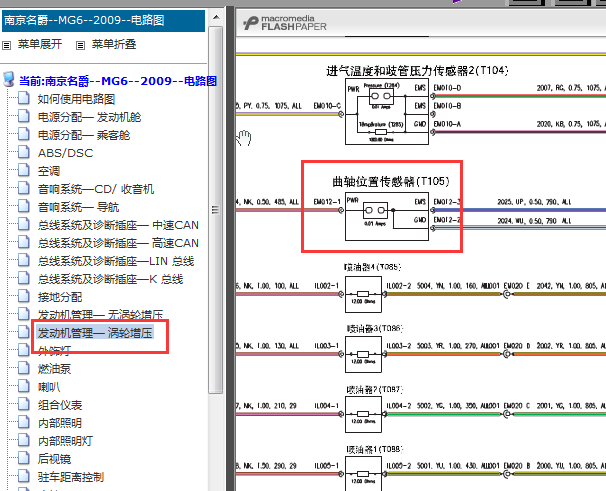Open 电源分配—乘客舱 entry

point(84,135)
